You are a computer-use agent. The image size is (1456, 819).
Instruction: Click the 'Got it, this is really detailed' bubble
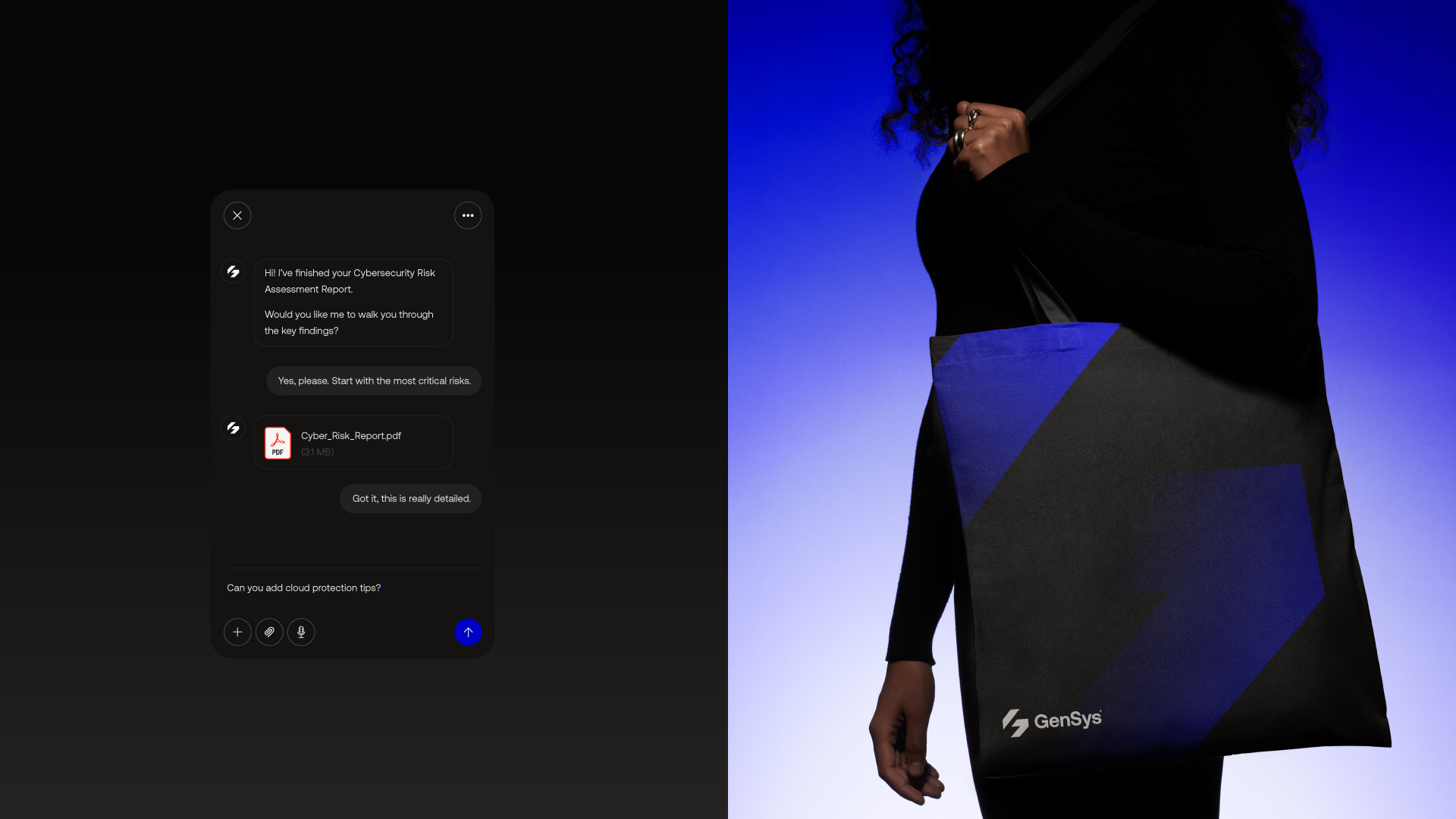(411, 498)
